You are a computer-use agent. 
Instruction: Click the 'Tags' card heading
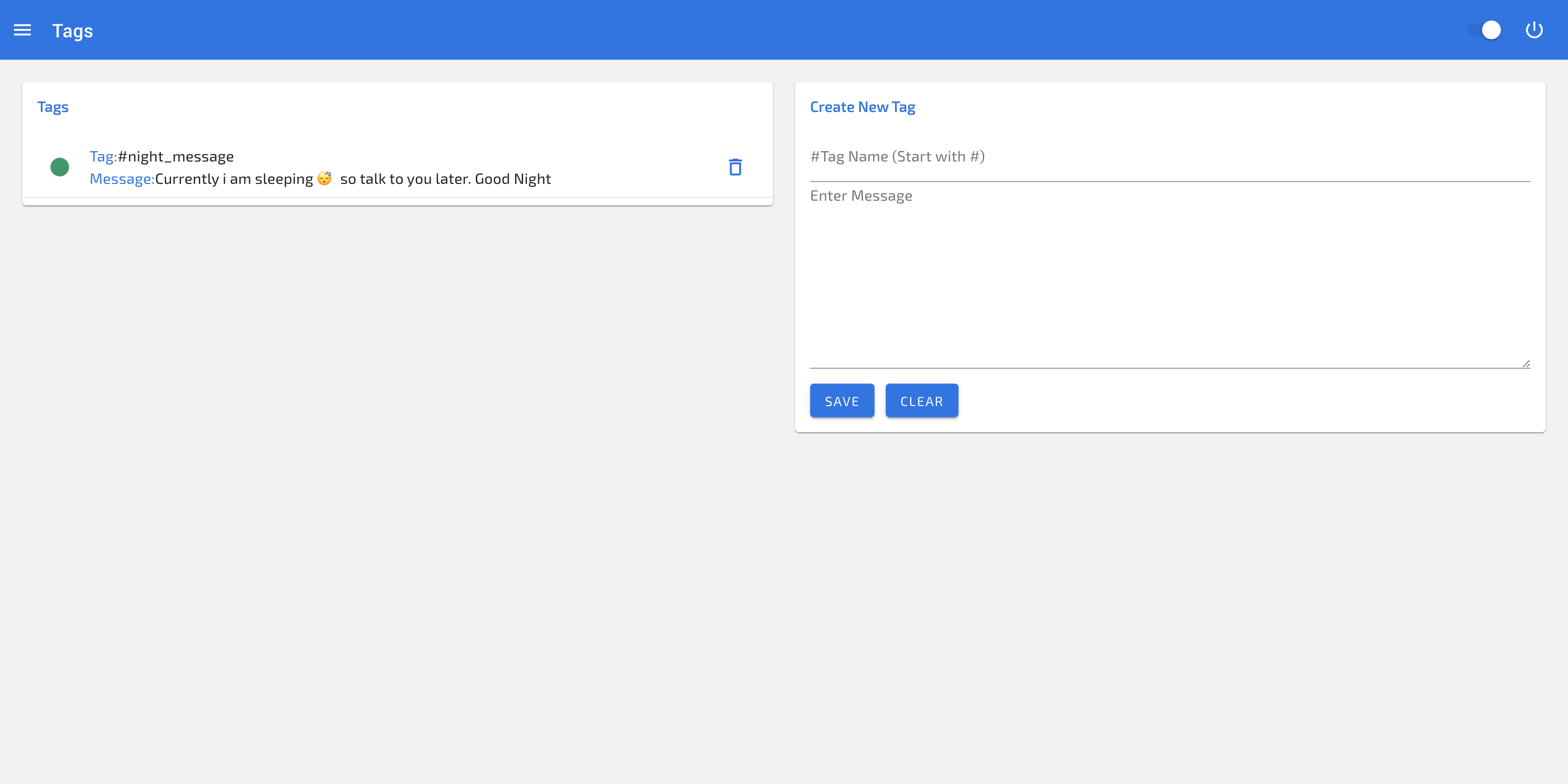coord(53,107)
